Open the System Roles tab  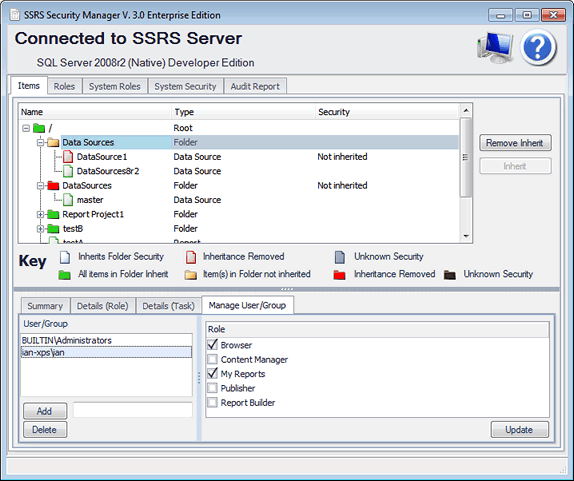click(115, 86)
